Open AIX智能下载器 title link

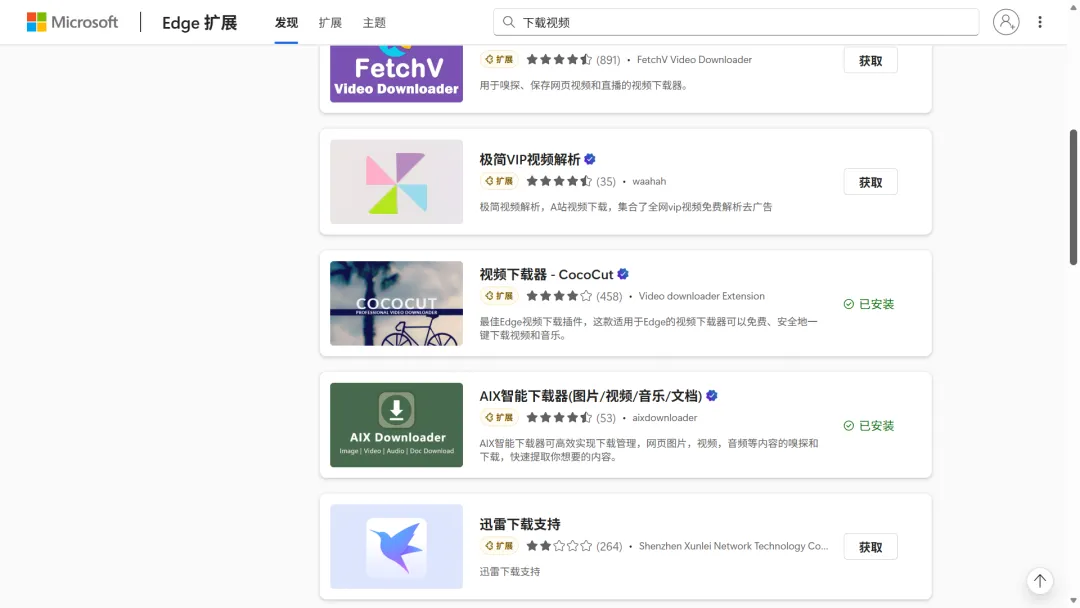click(x=590, y=396)
